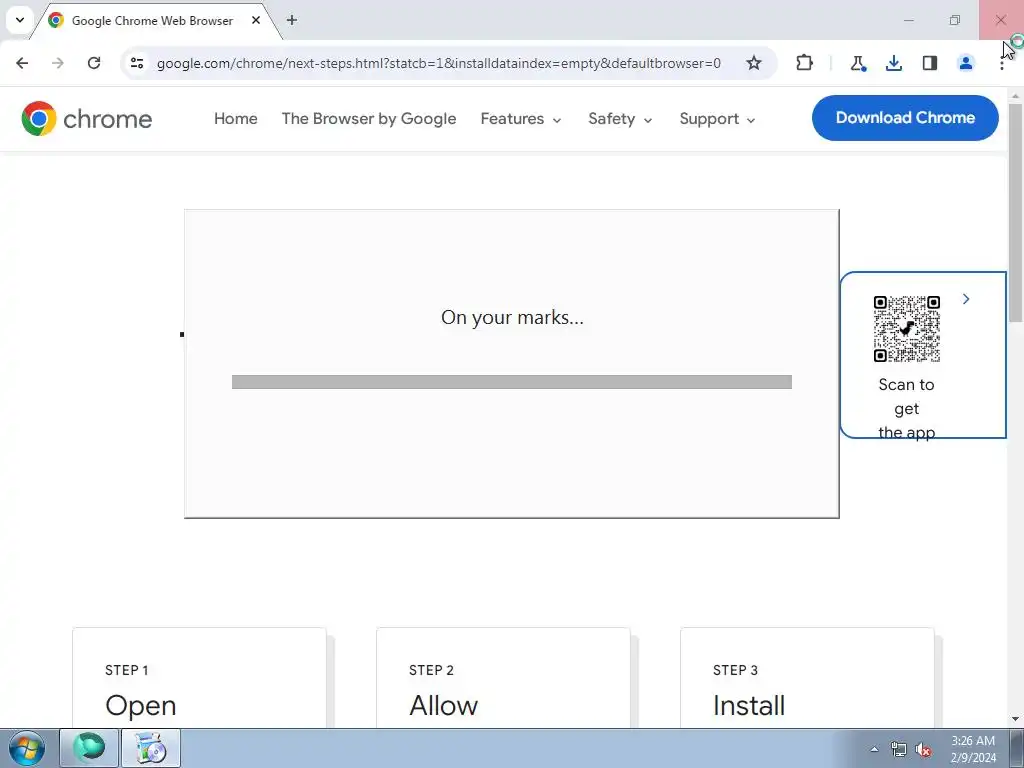The image size is (1024, 768).
Task: Open the profile avatar menu
Action: click(965, 63)
